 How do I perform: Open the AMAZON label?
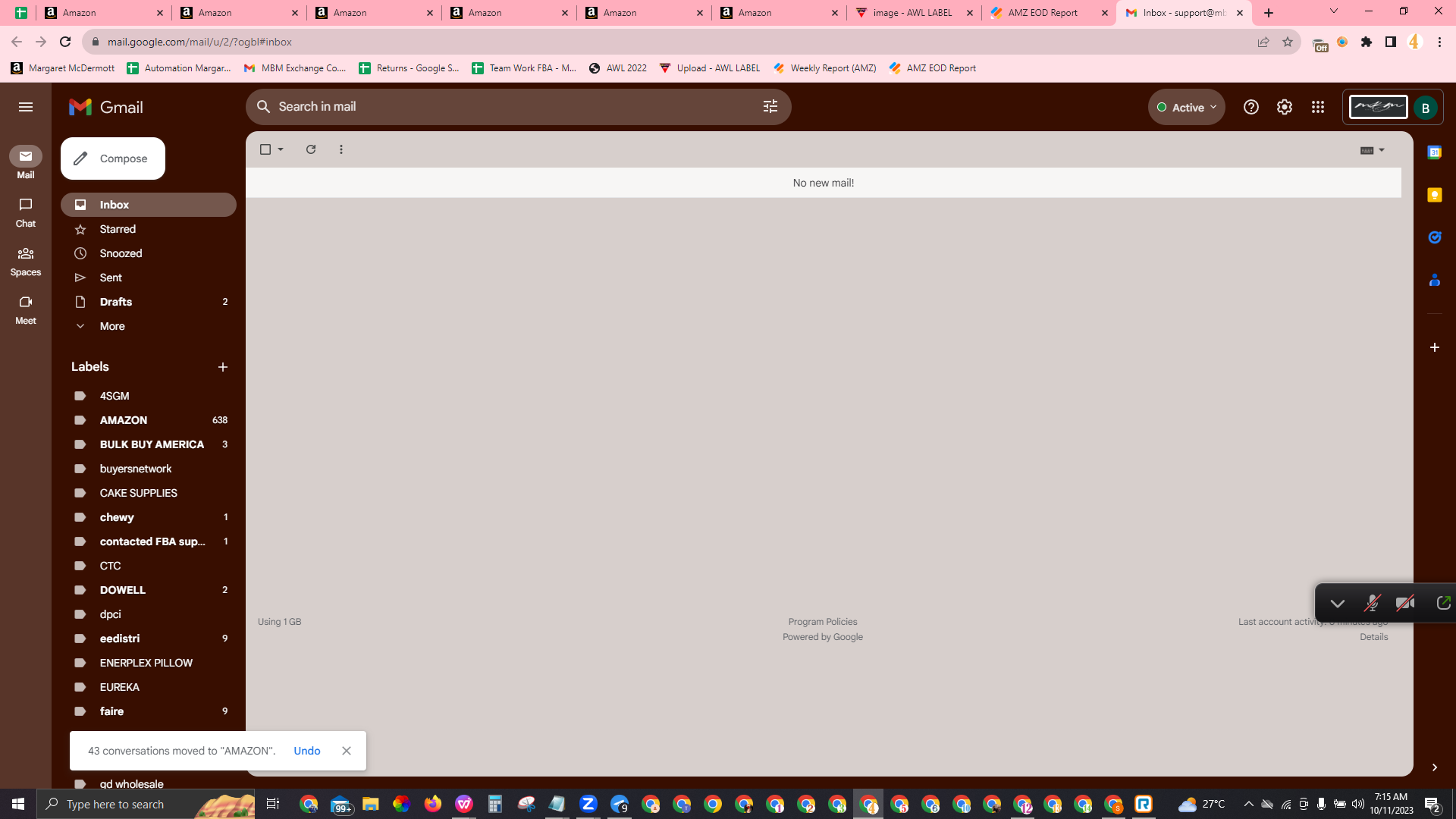(149, 420)
